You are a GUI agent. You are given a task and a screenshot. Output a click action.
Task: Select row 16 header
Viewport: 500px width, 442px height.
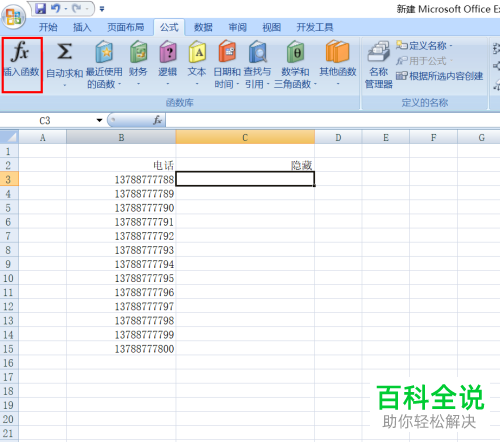(x=9, y=363)
